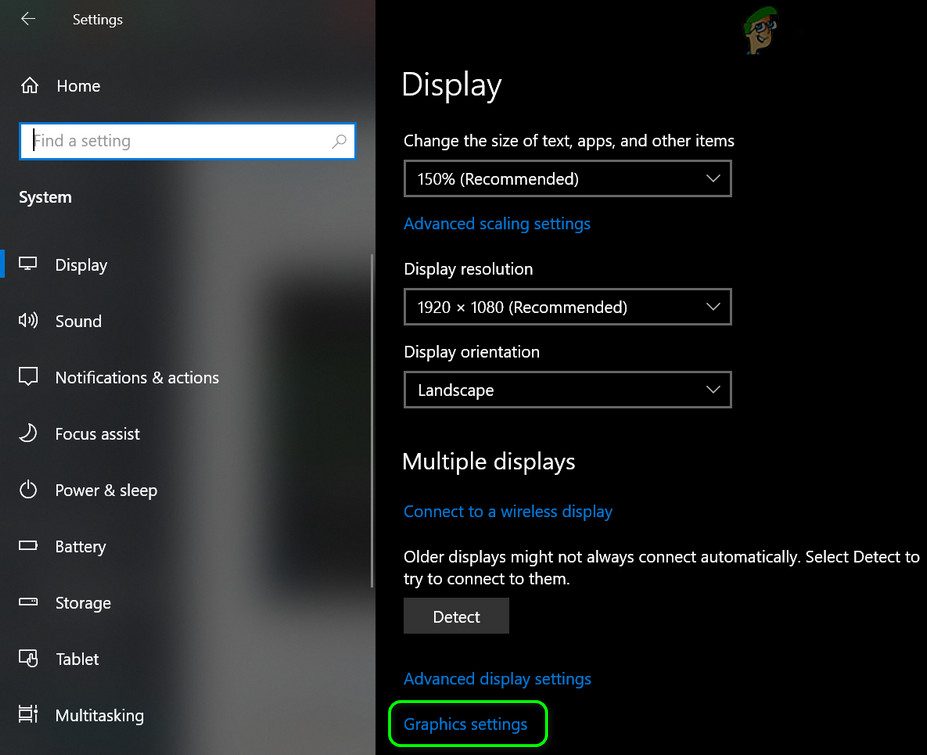Click the Sound speaker icon
This screenshot has height=755, width=927.
point(28,320)
